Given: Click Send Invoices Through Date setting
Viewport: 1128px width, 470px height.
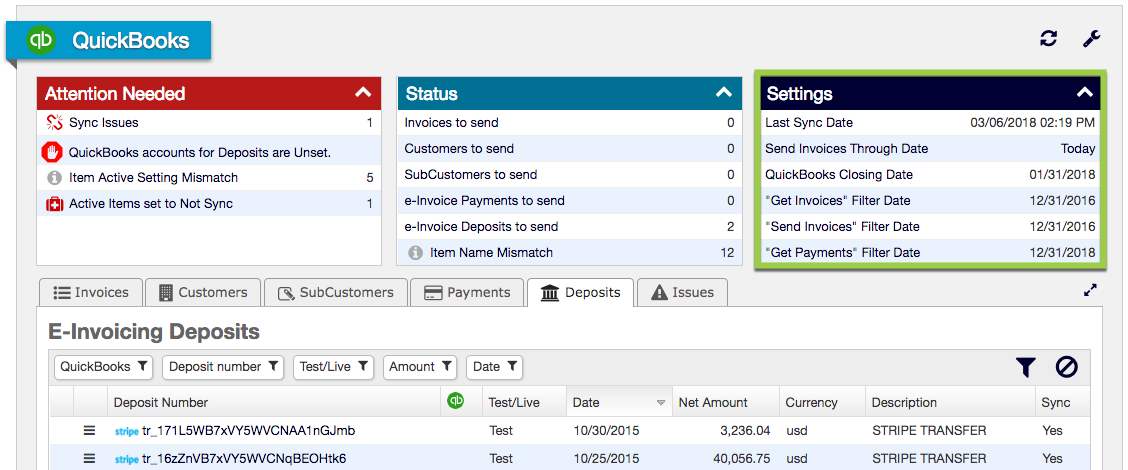Looking at the screenshot, I should 930,149.
